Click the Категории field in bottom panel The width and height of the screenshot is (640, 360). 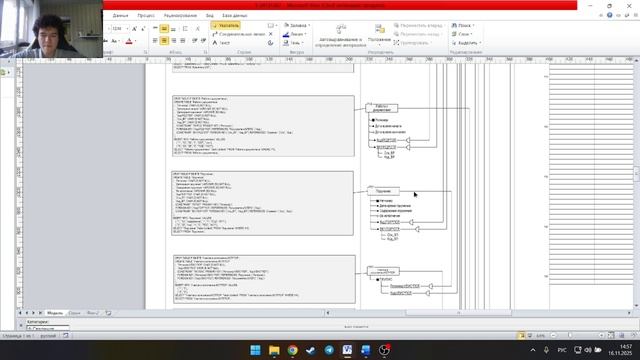(48, 328)
